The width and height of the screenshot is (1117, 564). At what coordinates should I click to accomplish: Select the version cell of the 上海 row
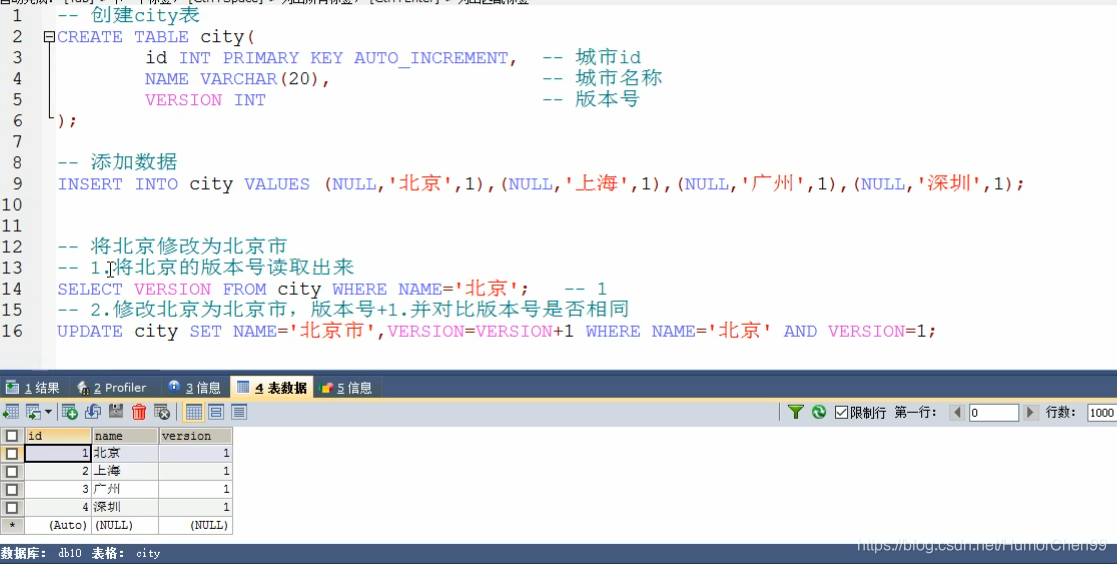[195, 471]
